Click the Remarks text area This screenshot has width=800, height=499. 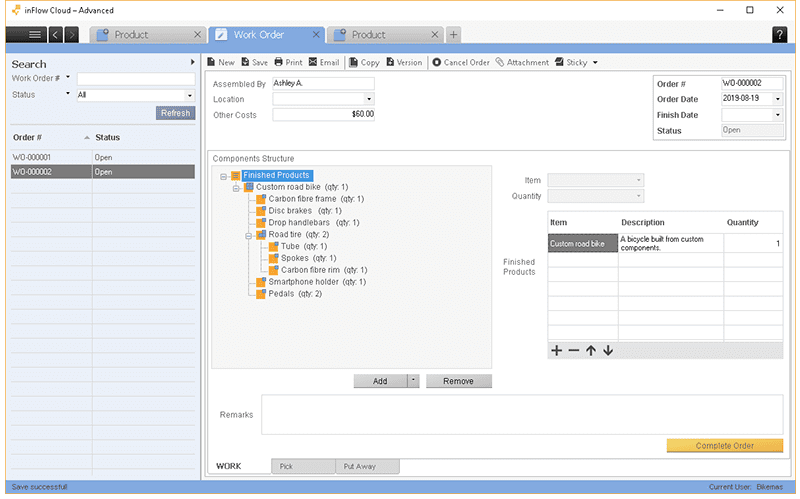pos(522,414)
